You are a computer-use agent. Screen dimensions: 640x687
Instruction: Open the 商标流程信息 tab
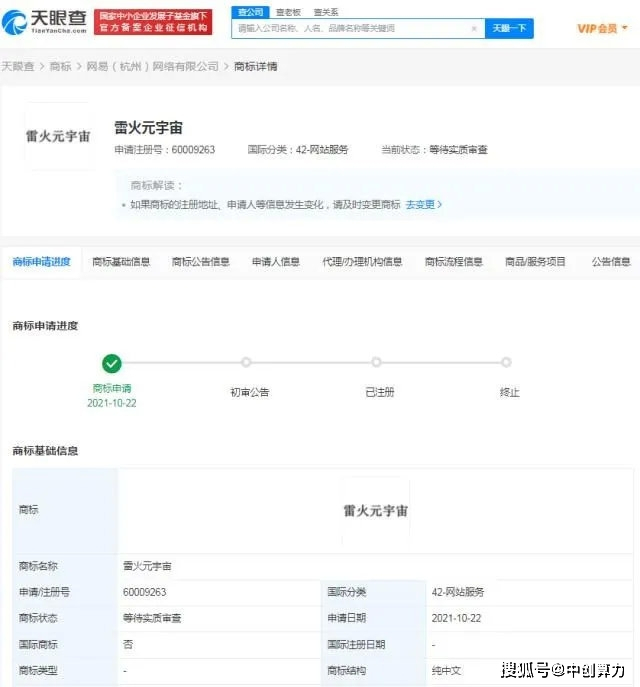[x=454, y=262]
